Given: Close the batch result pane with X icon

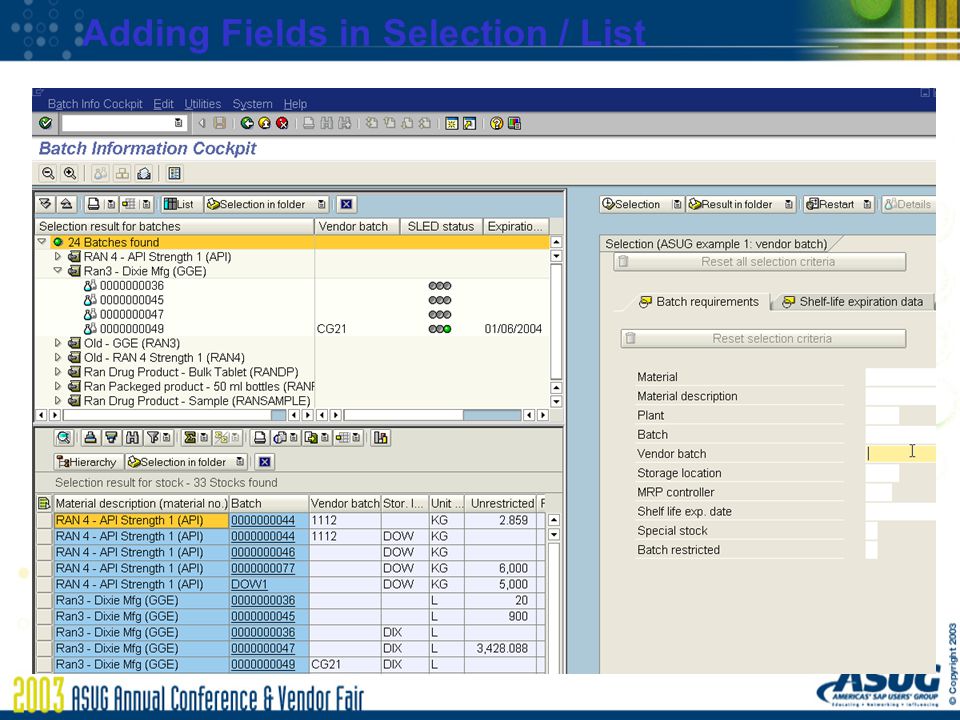Looking at the screenshot, I should [346, 204].
